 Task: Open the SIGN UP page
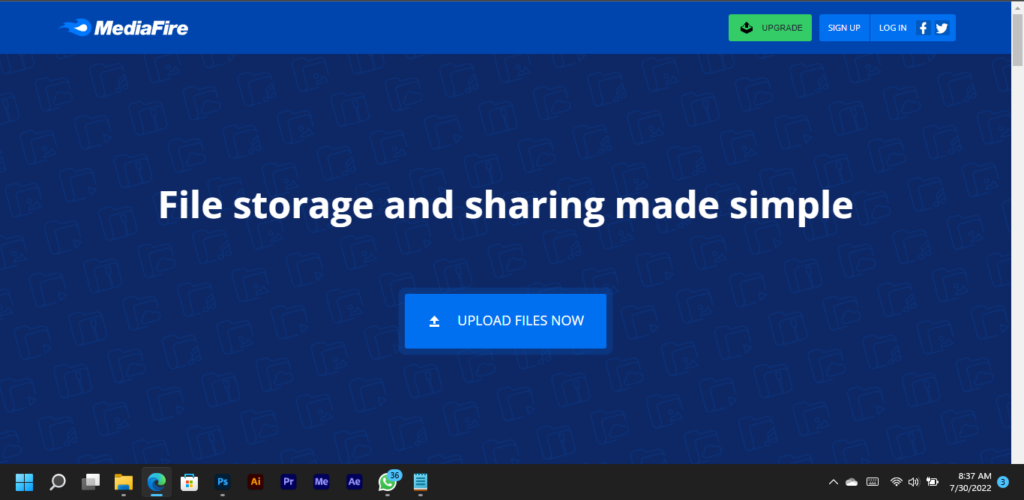click(x=844, y=28)
